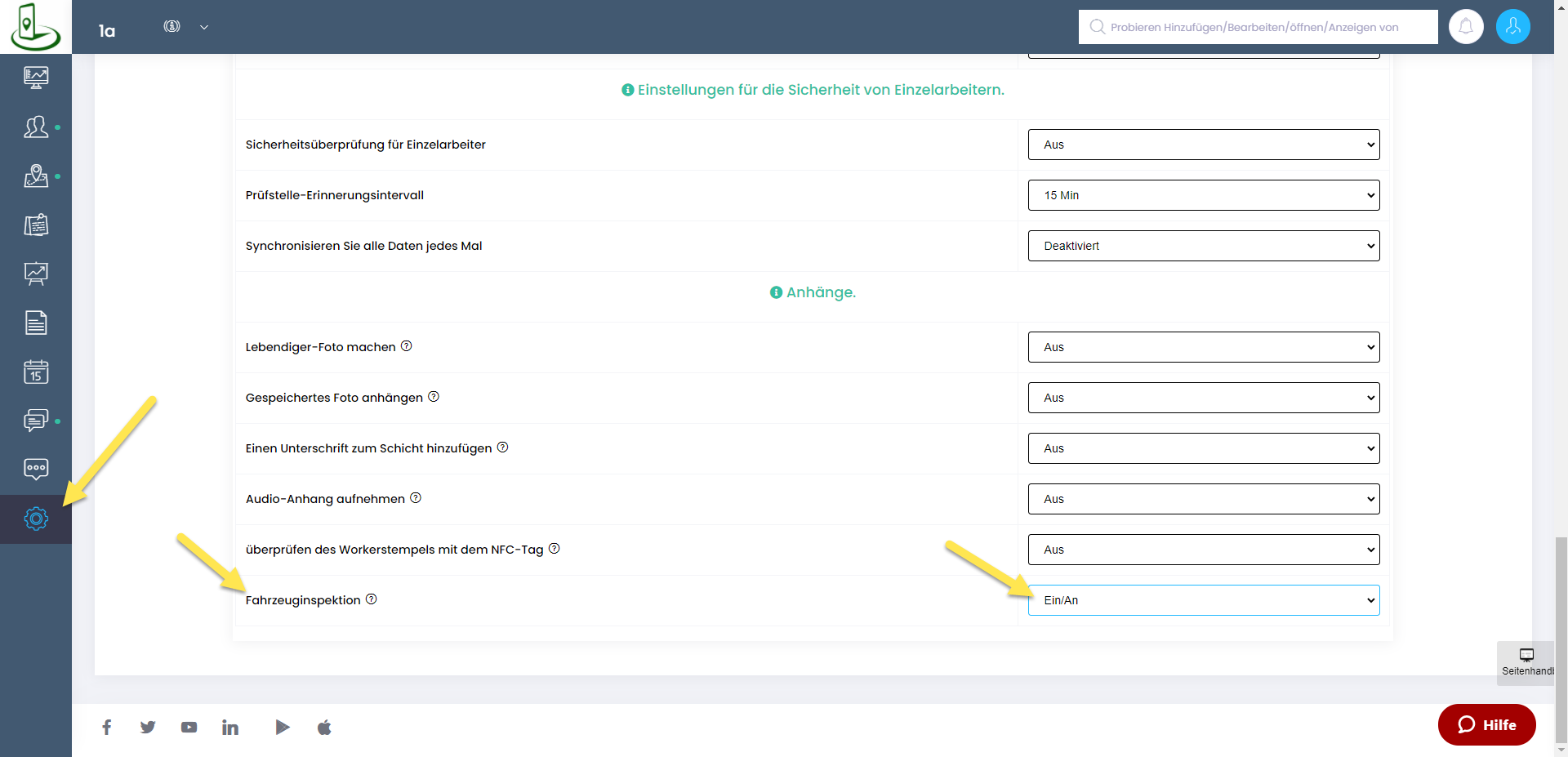Expand the Synchronisieren Deaktiviert dropdown
The height and width of the screenshot is (757, 1568).
click(x=1203, y=246)
